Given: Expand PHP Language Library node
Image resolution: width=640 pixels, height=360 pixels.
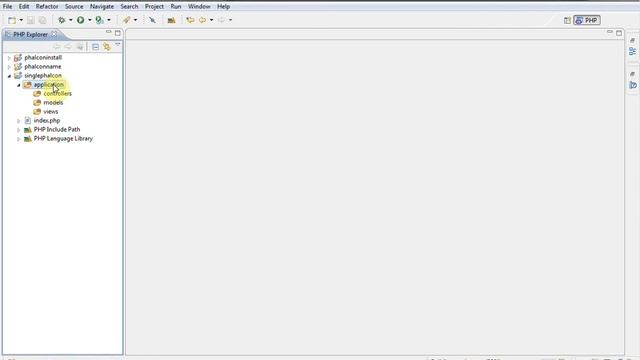Looking at the screenshot, I should coord(18,139).
